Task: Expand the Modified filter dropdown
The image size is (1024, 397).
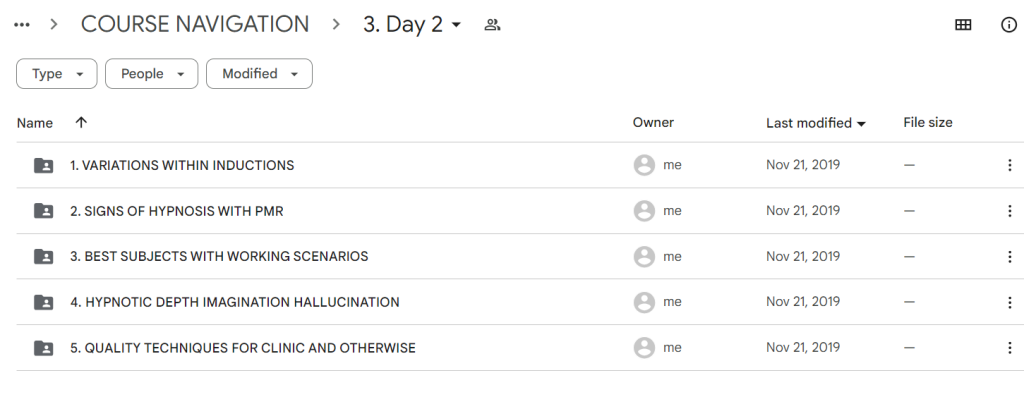Action: pos(259,74)
